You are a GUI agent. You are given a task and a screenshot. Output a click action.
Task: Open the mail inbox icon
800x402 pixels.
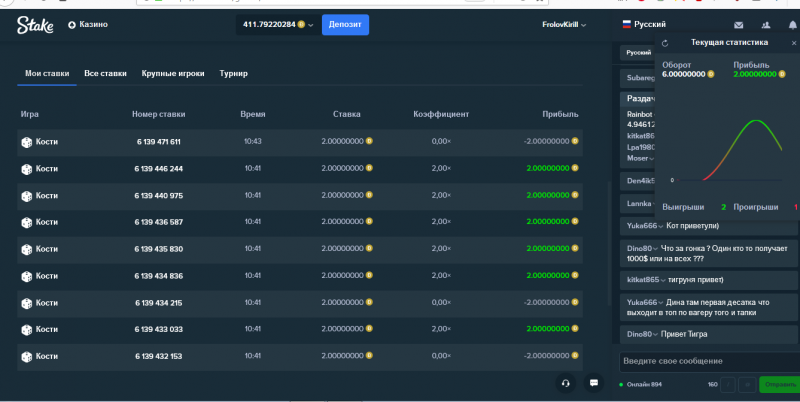(x=738, y=24)
